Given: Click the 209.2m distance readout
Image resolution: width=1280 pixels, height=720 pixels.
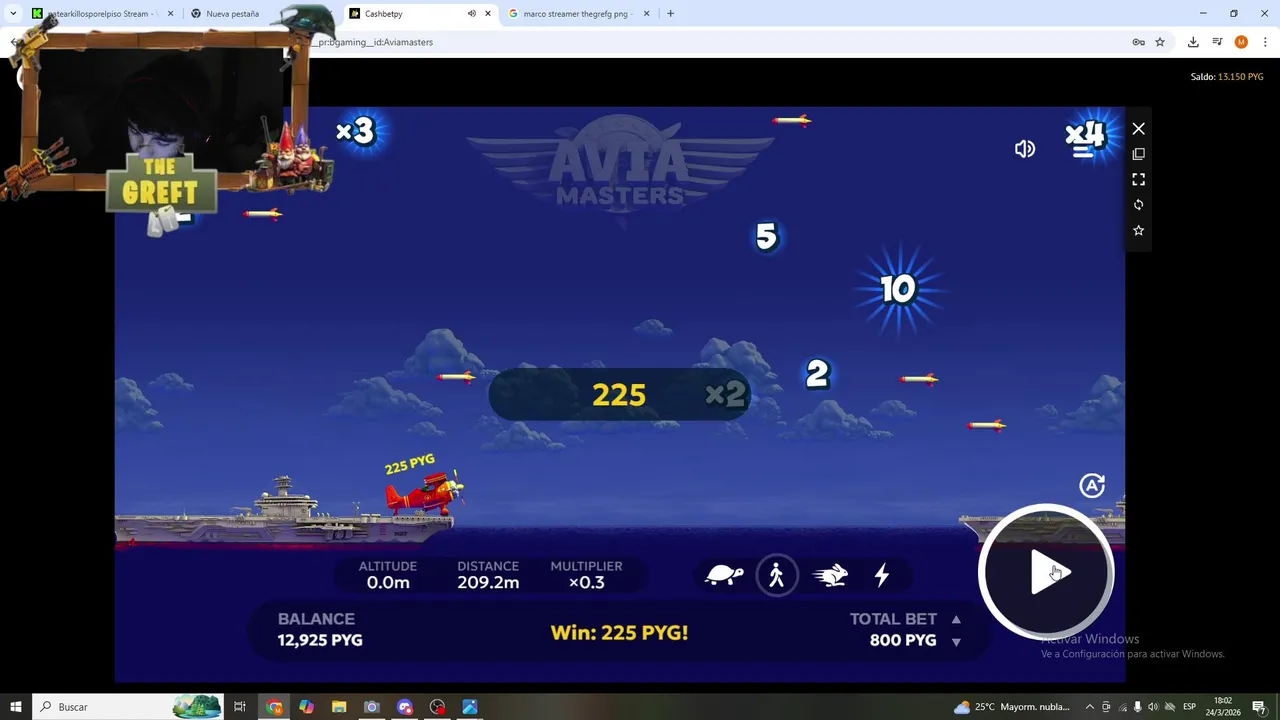Looking at the screenshot, I should click(x=488, y=582).
